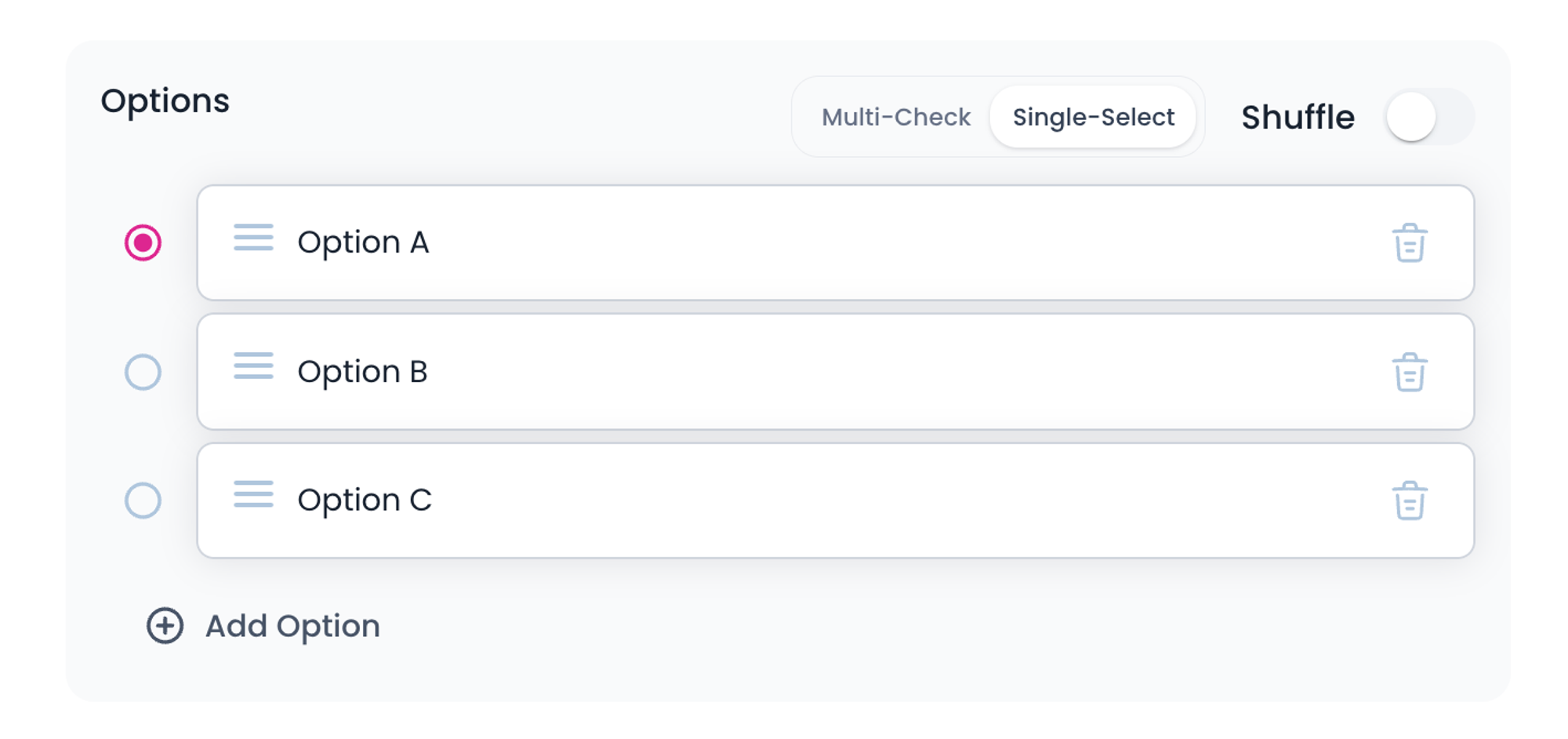Select the radio button for Option A

click(x=143, y=242)
